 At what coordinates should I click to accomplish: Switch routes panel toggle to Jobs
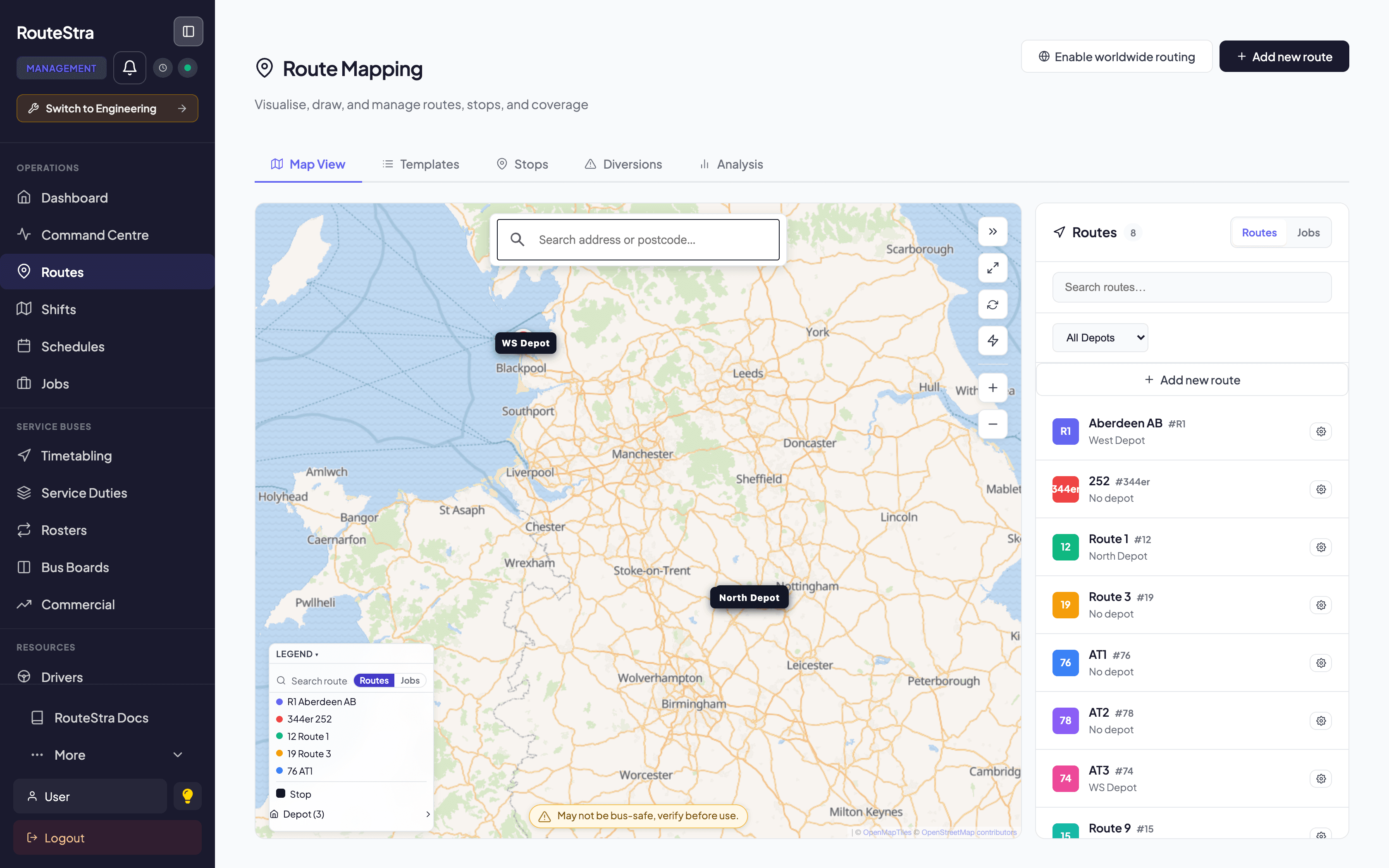point(1308,232)
